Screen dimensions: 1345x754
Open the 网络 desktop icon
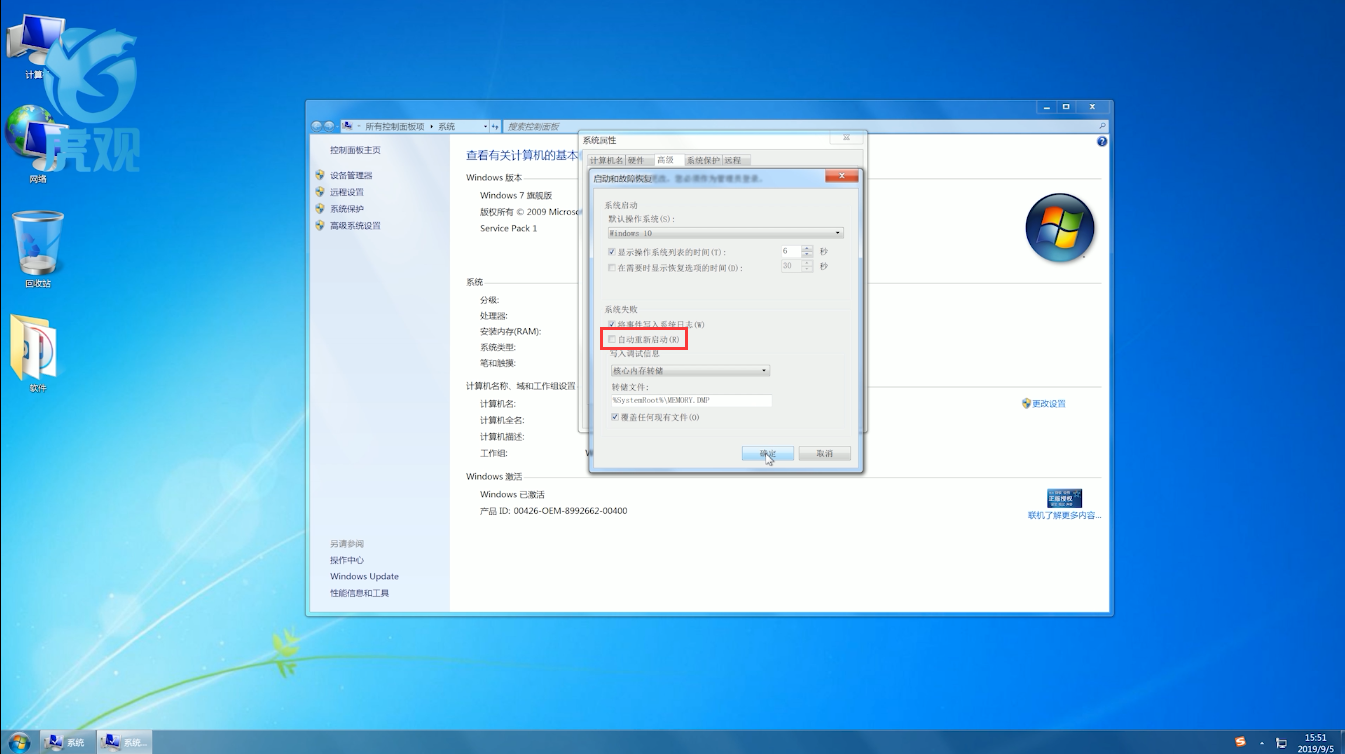tap(36, 145)
